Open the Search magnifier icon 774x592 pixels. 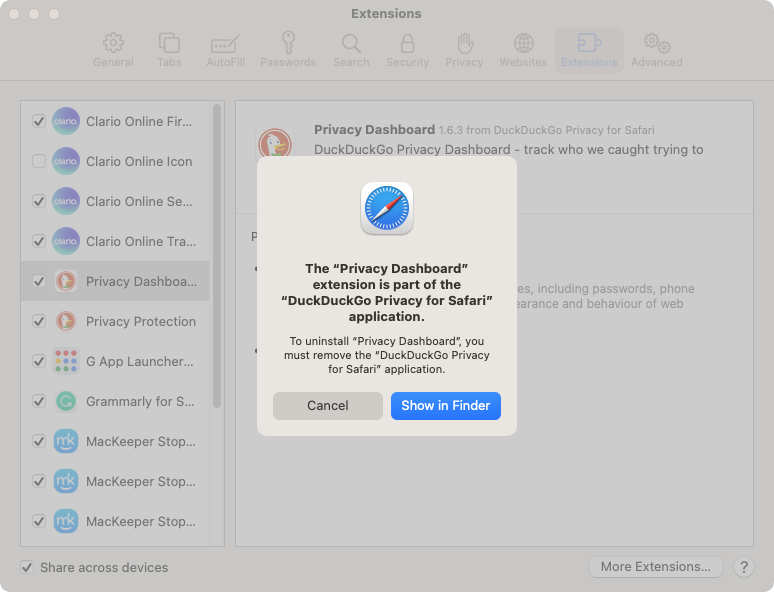(x=351, y=43)
